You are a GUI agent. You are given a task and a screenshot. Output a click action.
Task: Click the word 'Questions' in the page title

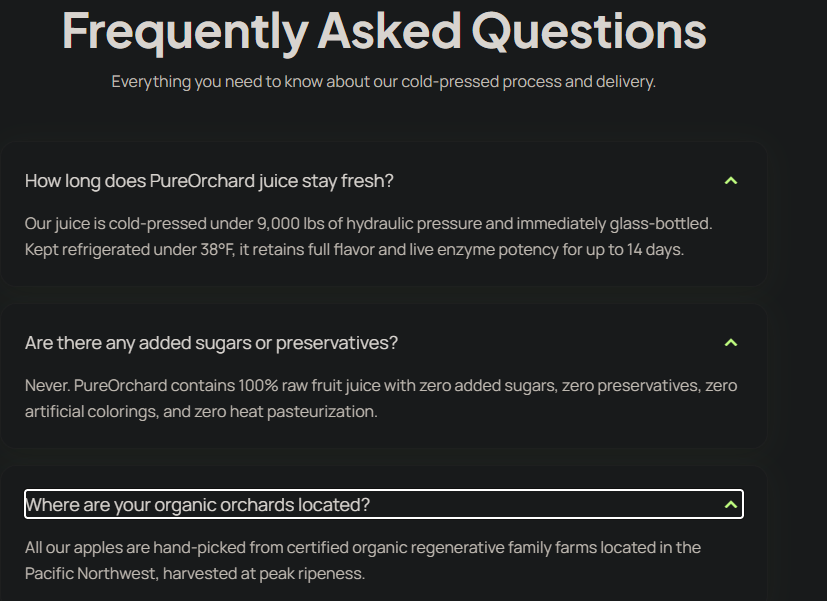pyautogui.click(x=589, y=32)
